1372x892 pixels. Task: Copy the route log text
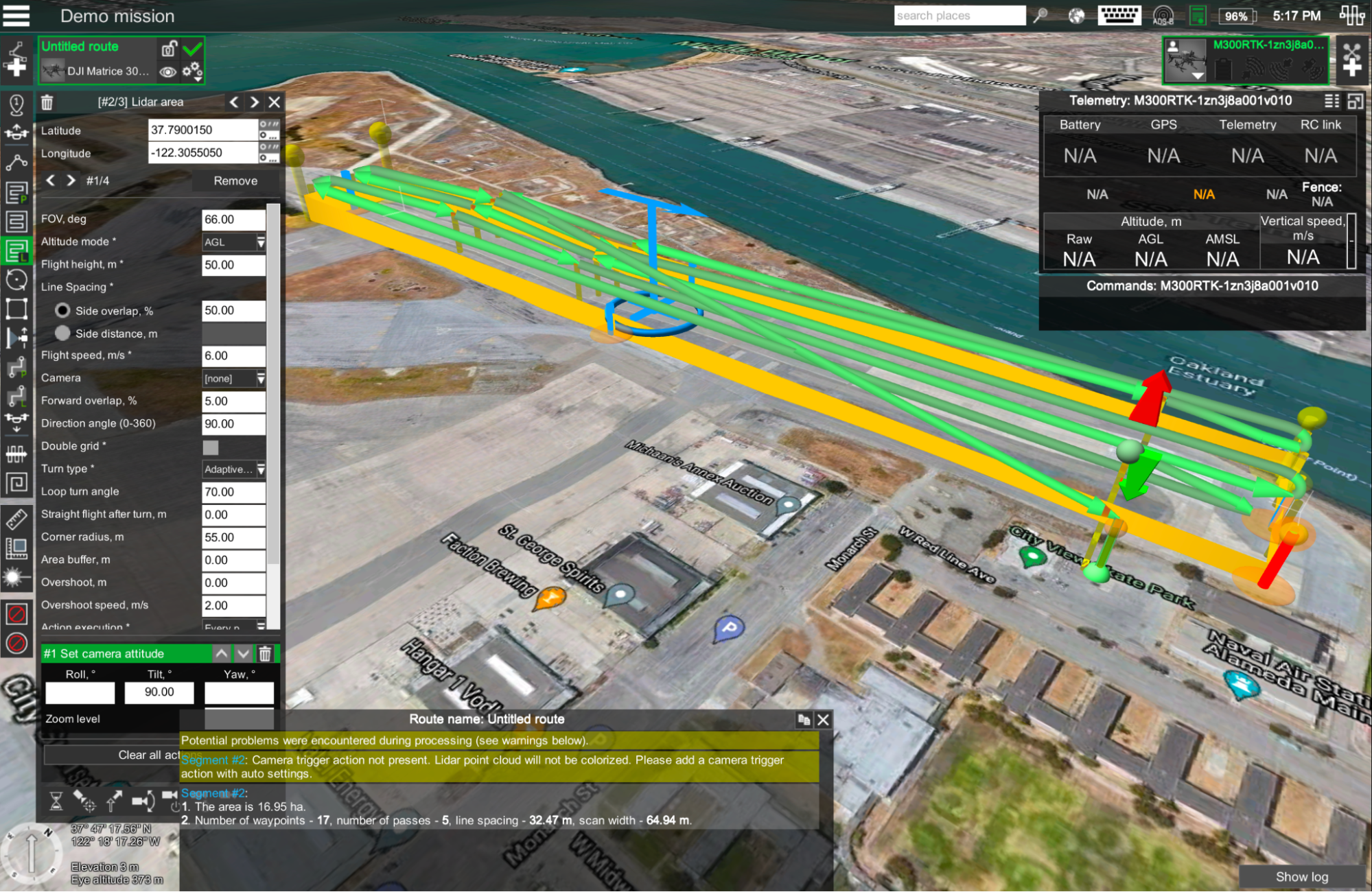point(804,719)
